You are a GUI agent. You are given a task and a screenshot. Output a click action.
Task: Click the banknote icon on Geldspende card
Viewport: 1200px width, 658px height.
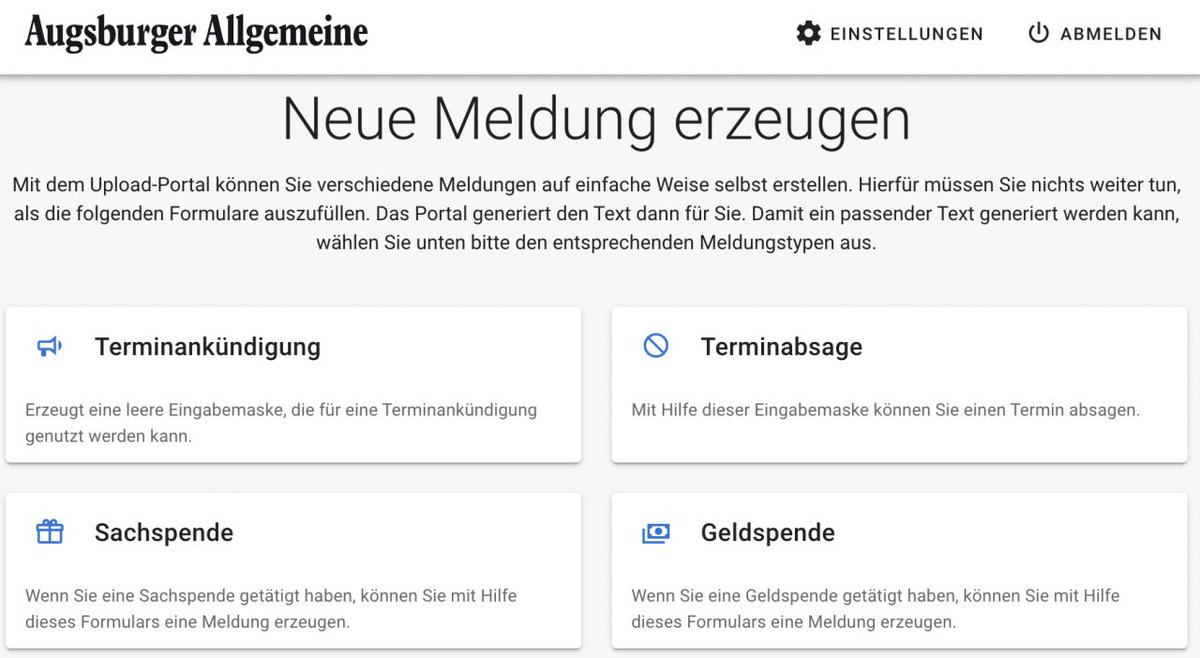(x=657, y=533)
